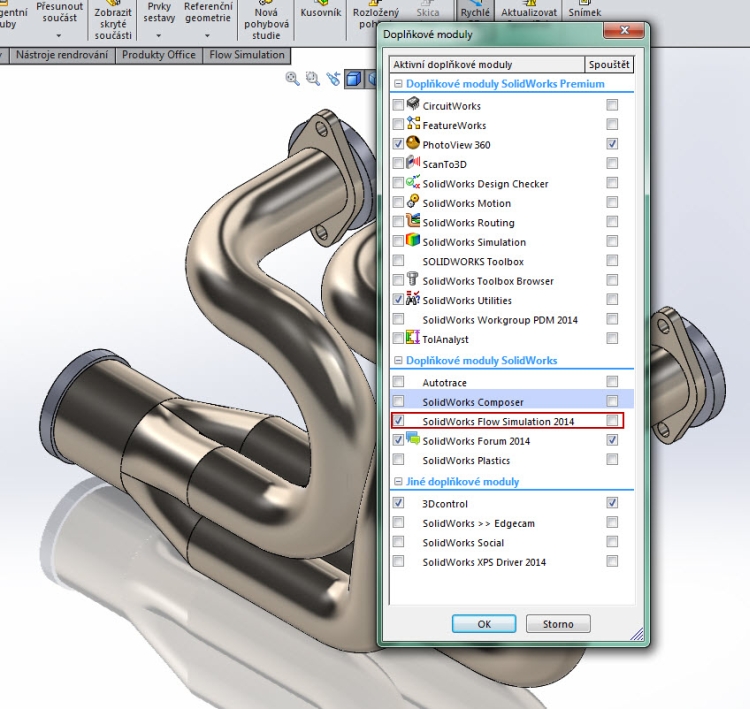The height and width of the screenshot is (709, 750).
Task: Click the Snímek toolbar command
Action: click(585, 11)
